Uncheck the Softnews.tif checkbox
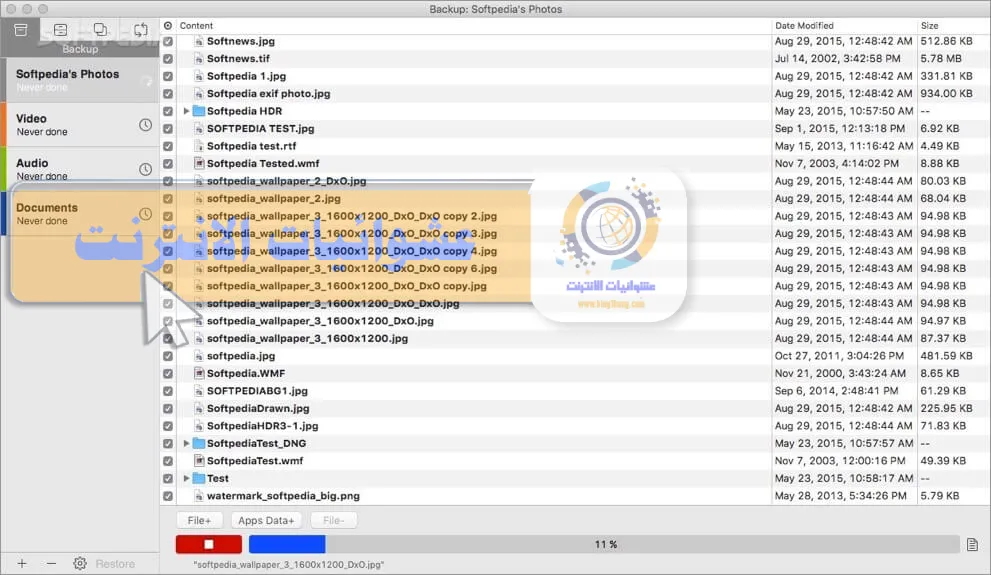Screen dimensions: 991x575 (167, 59)
